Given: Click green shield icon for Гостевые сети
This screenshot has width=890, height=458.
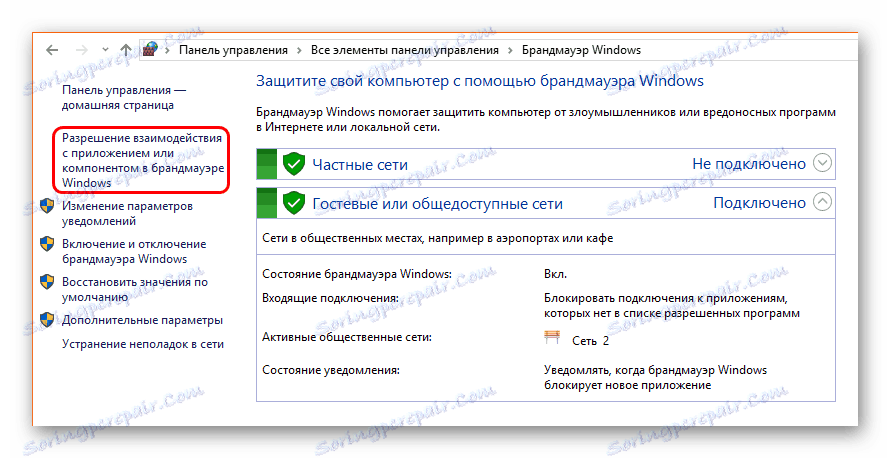Looking at the screenshot, I should coord(294,203).
